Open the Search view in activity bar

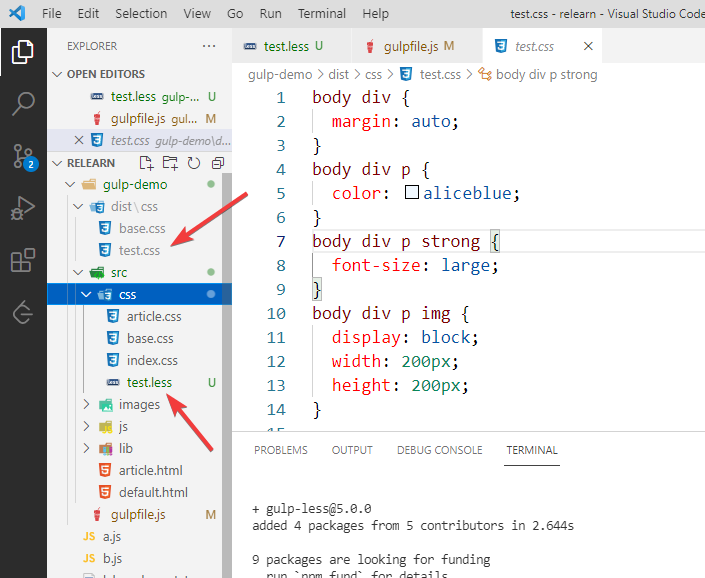pos(22,103)
